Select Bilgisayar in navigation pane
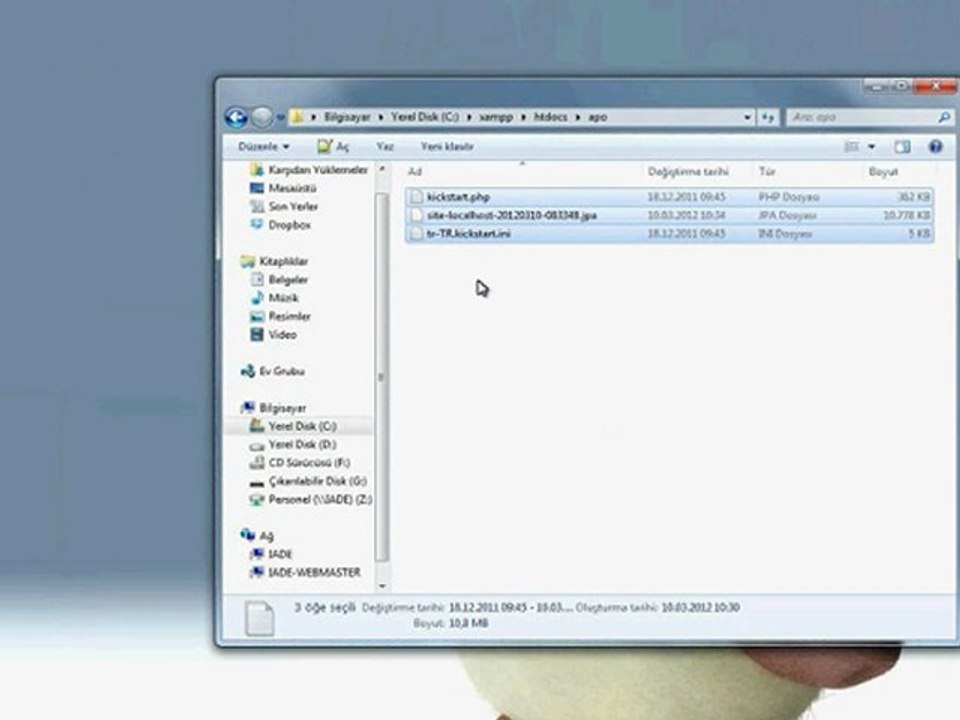960x720 pixels. click(273, 408)
